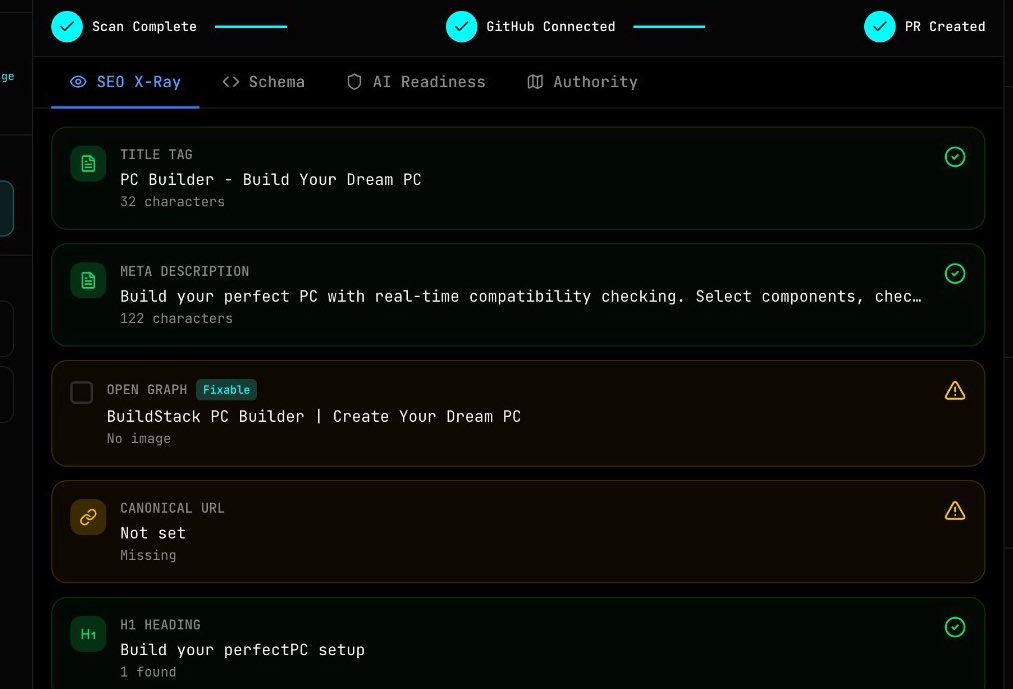Image resolution: width=1013 pixels, height=689 pixels.
Task: Click the '122 characters' text
Action: coord(176,319)
